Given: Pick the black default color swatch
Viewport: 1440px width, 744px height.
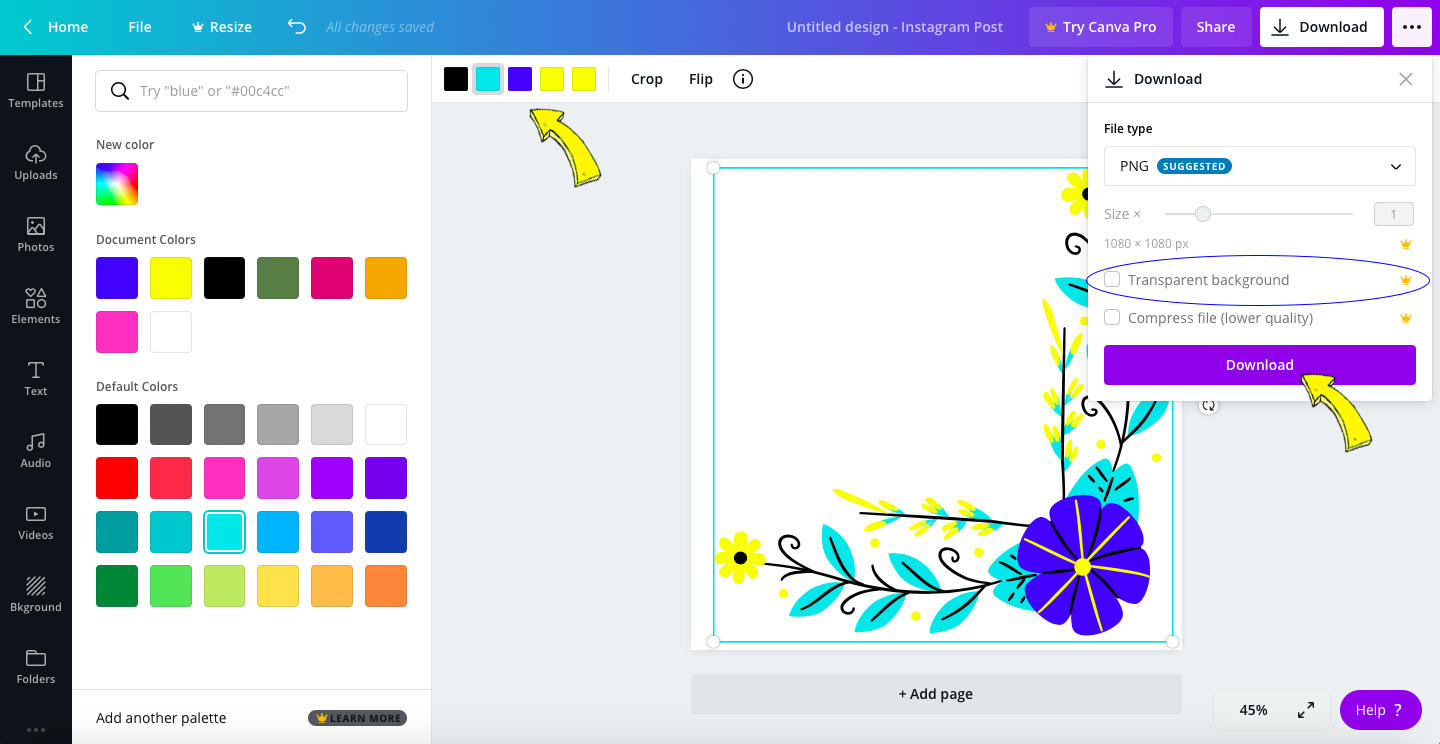Looking at the screenshot, I should (x=117, y=425).
